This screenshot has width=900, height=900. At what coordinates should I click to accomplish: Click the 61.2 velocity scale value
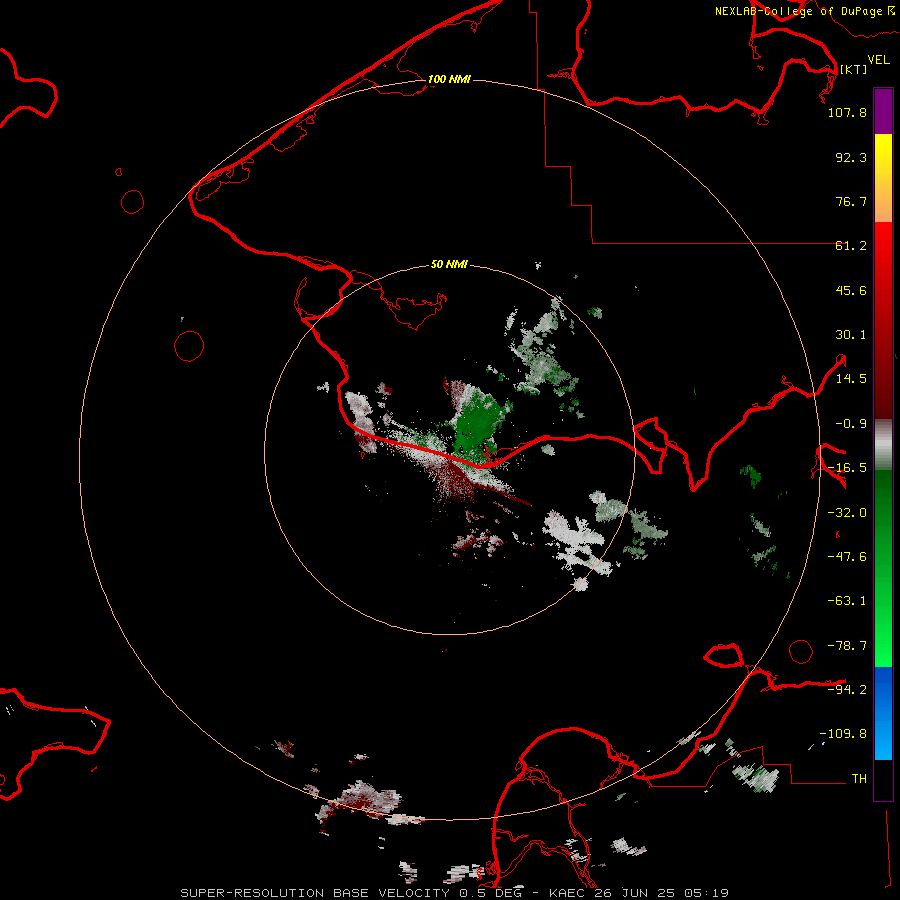pyautogui.click(x=851, y=246)
